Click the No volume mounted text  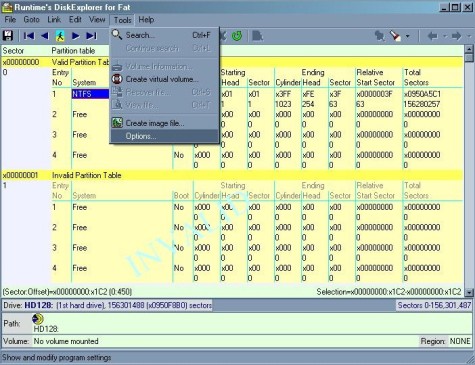click(66, 341)
